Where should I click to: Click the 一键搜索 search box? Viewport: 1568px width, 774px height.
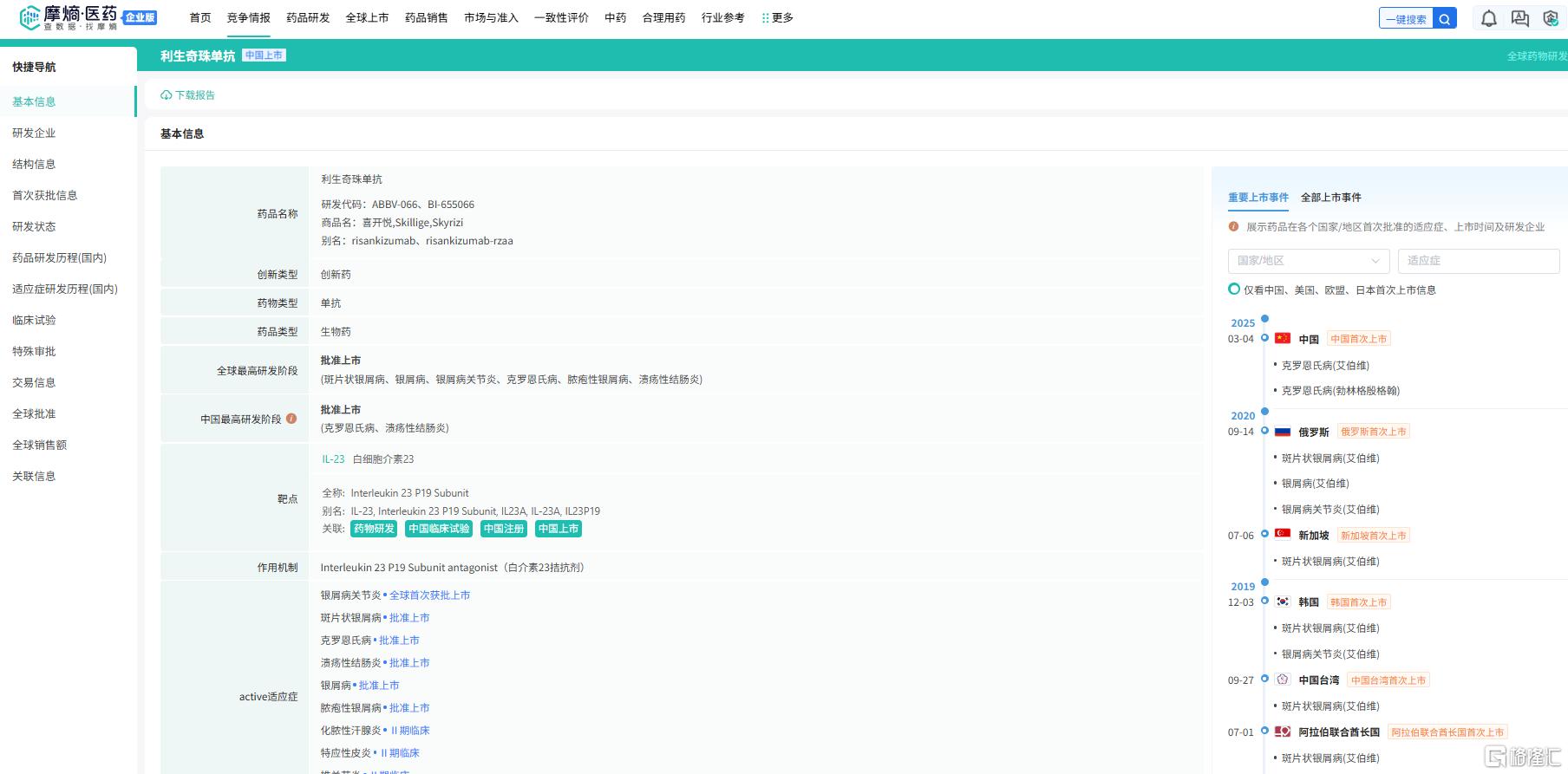click(1406, 18)
